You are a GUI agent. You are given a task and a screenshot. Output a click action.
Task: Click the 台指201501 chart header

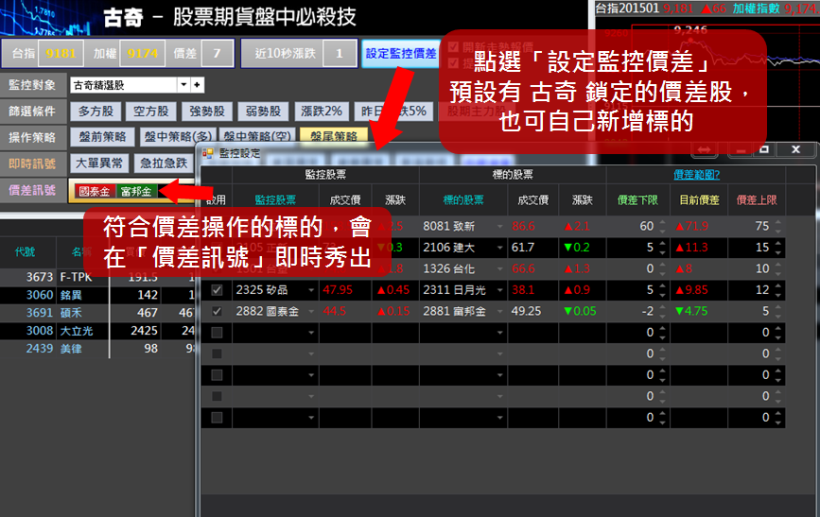pos(630,8)
